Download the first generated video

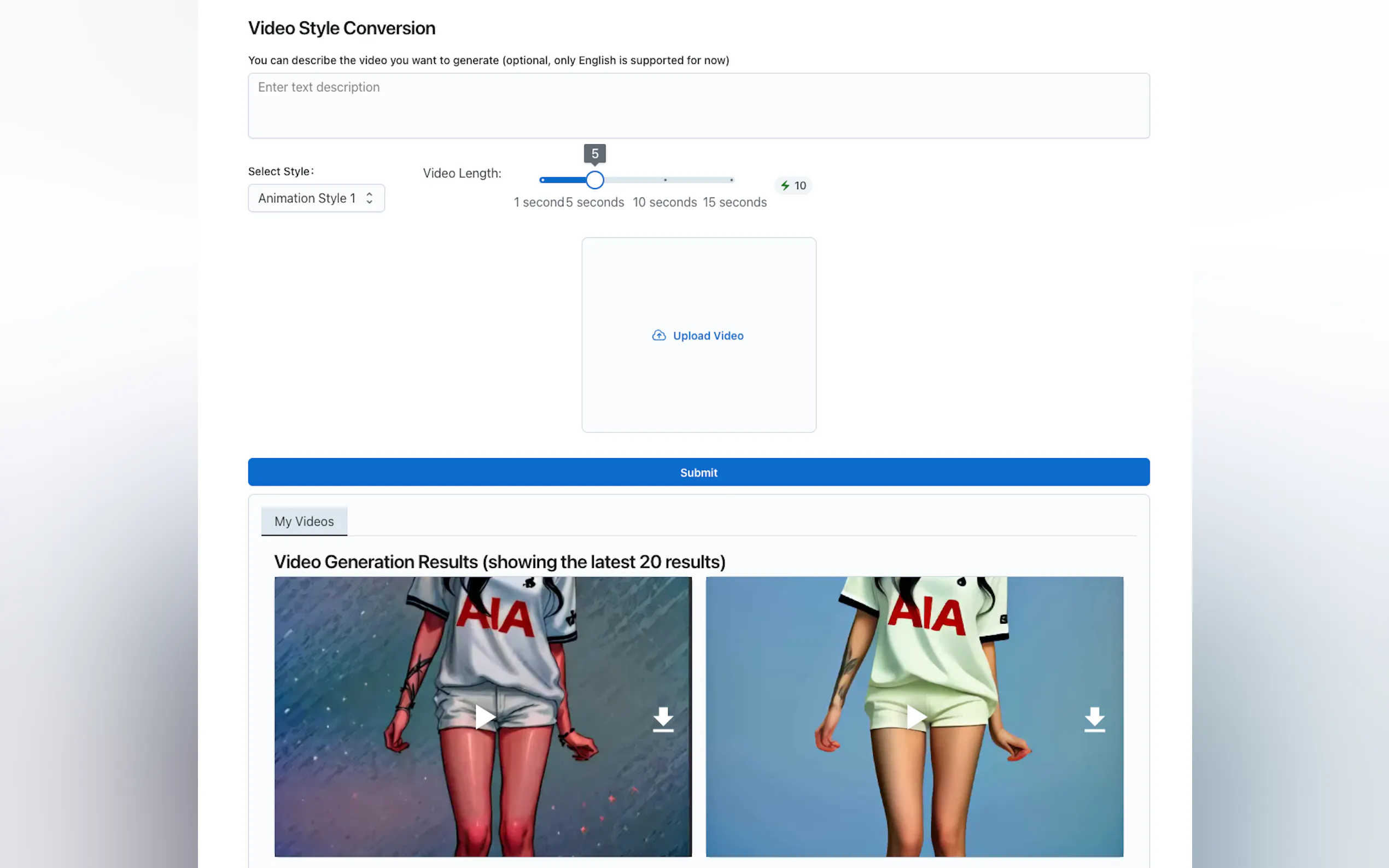point(663,719)
